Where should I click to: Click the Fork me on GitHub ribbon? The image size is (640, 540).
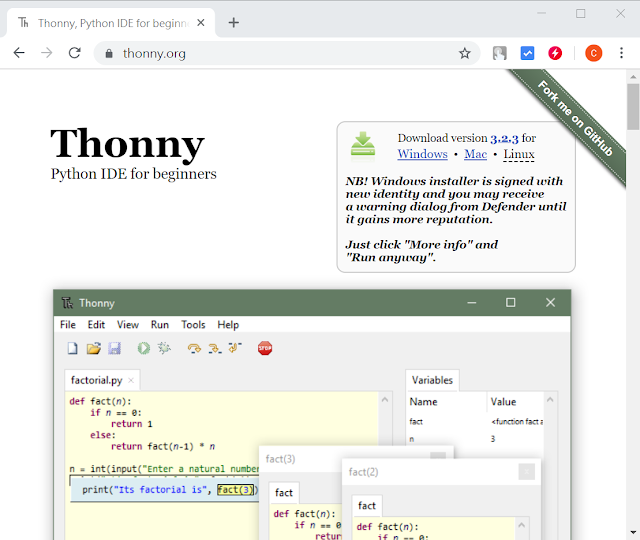pyautogui.click(x=575, y=118)
